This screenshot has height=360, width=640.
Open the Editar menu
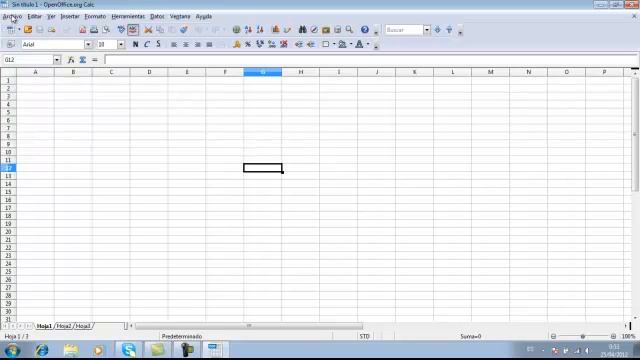pyautogui.click(x=34, y=16)
